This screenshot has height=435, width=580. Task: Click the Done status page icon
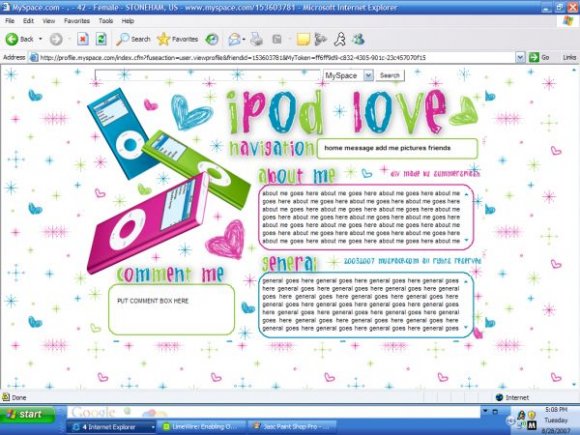(x=6, y=397)
